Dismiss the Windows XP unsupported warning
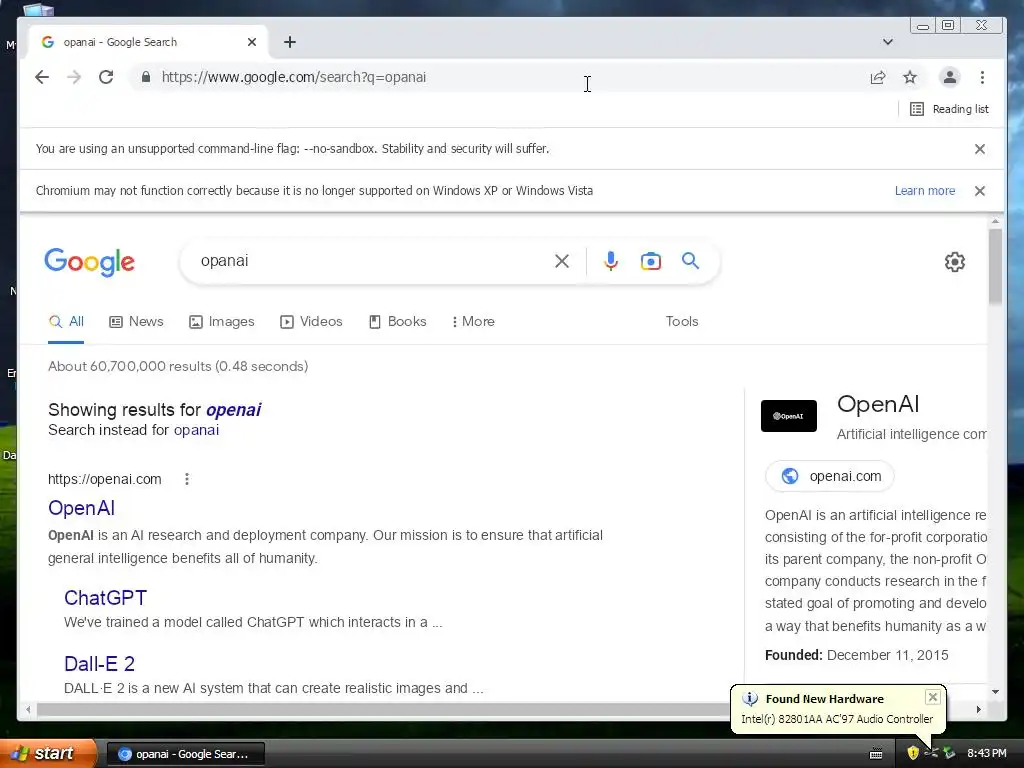The image size is (1024, 768). point(980,191)
